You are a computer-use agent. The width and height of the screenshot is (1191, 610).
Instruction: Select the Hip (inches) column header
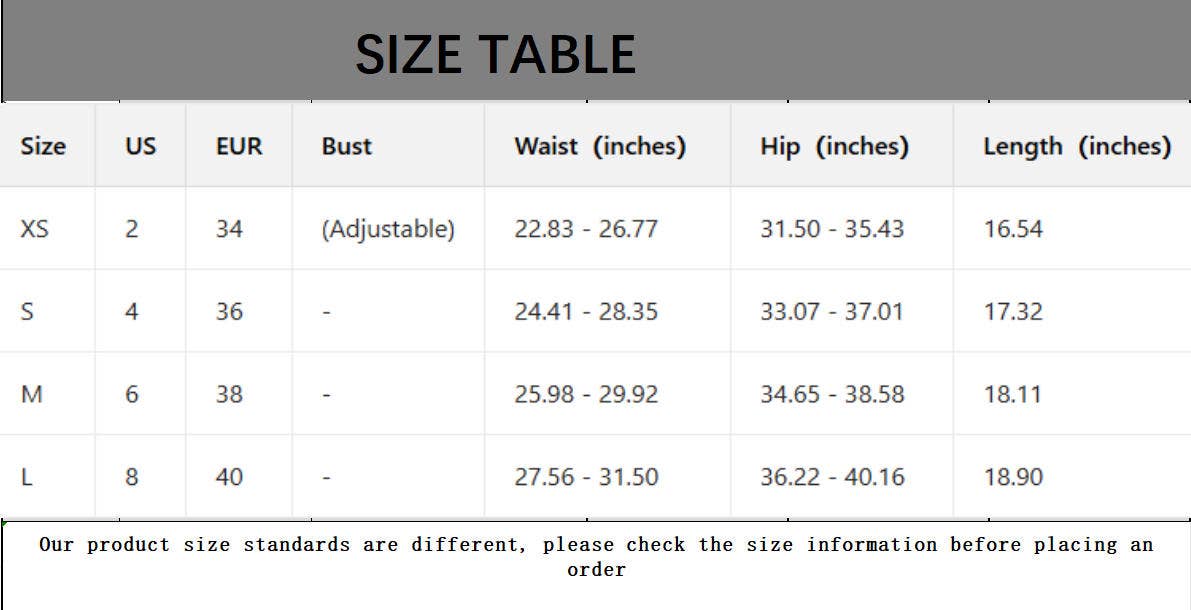pos(834,146)
